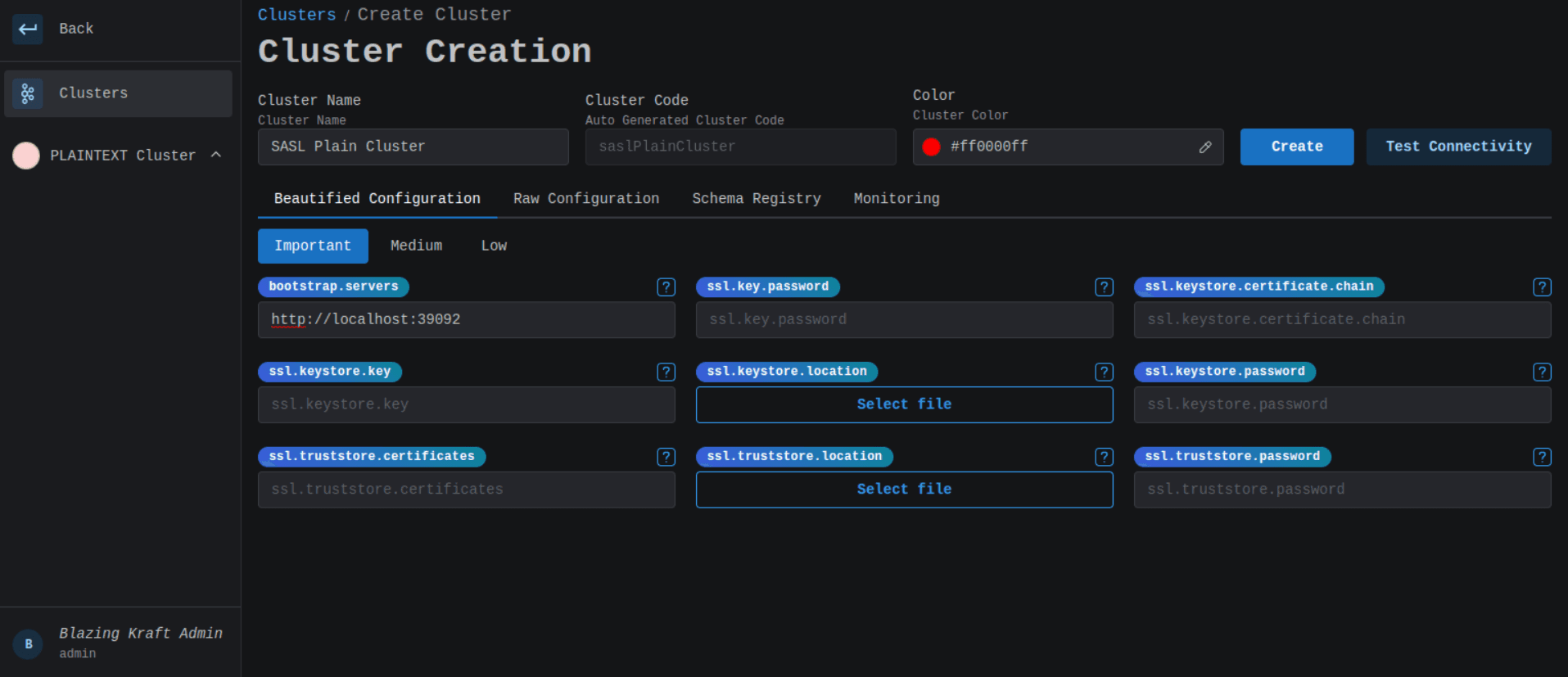Viewport: 1568px width, 677px height.
Task: Follow the Clusters breadcrumb link
Action: coord(296,15)
